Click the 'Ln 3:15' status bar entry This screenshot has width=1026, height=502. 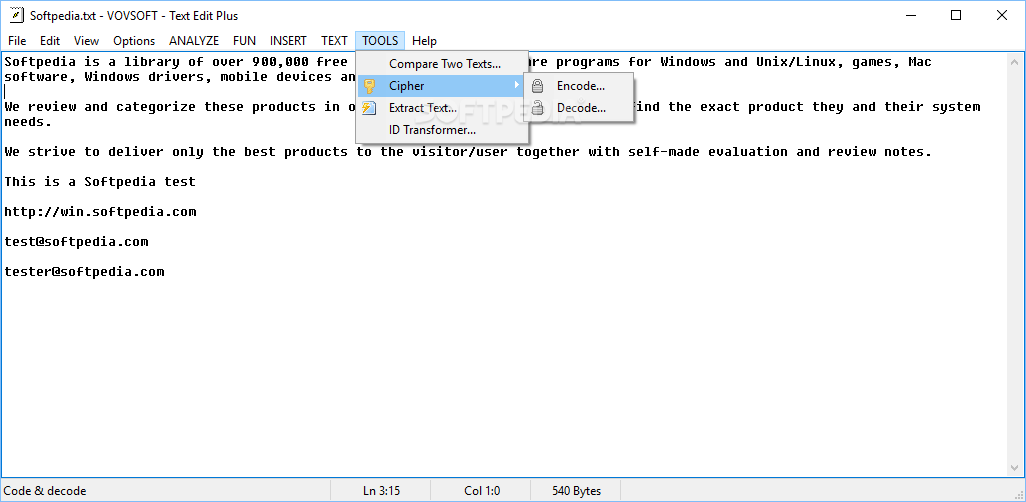[x=381, y=491]
